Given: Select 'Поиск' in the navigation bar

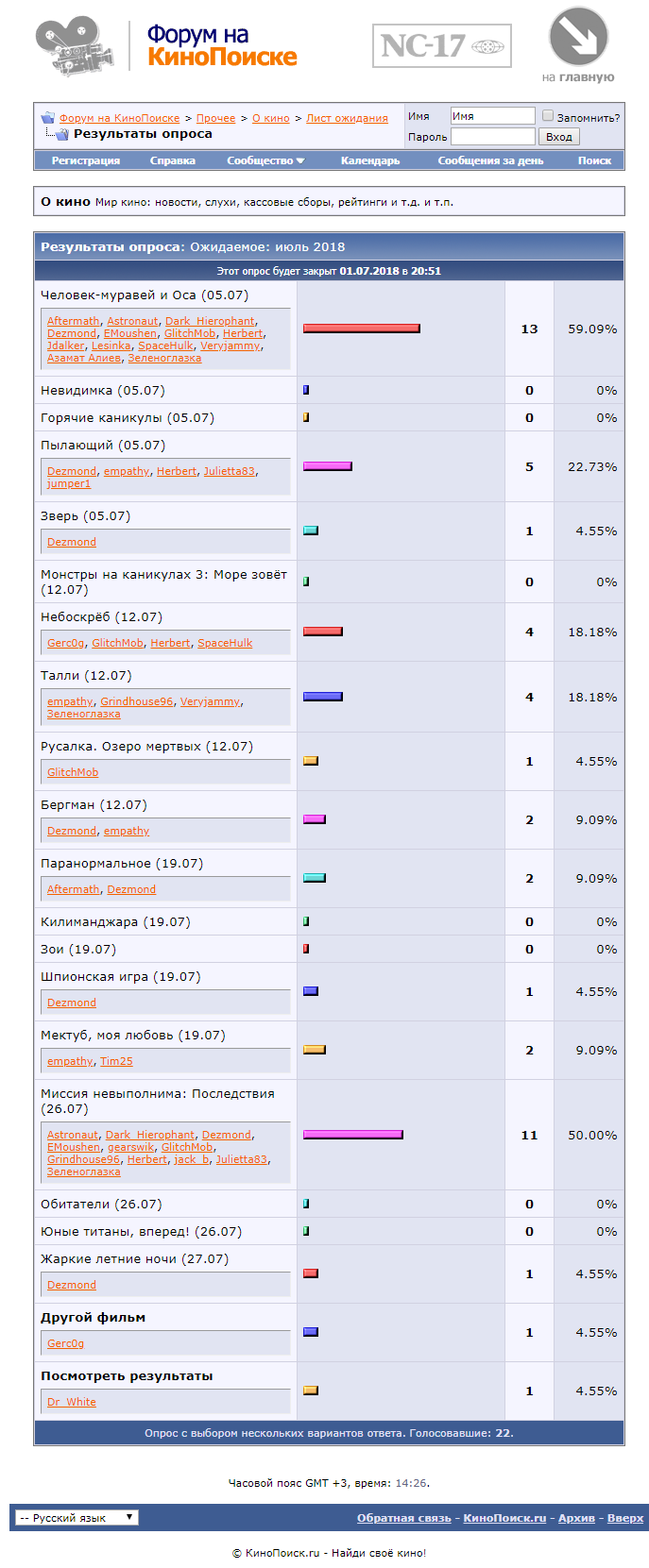Looking at the screenshot, I should click(x=594, y=160).
